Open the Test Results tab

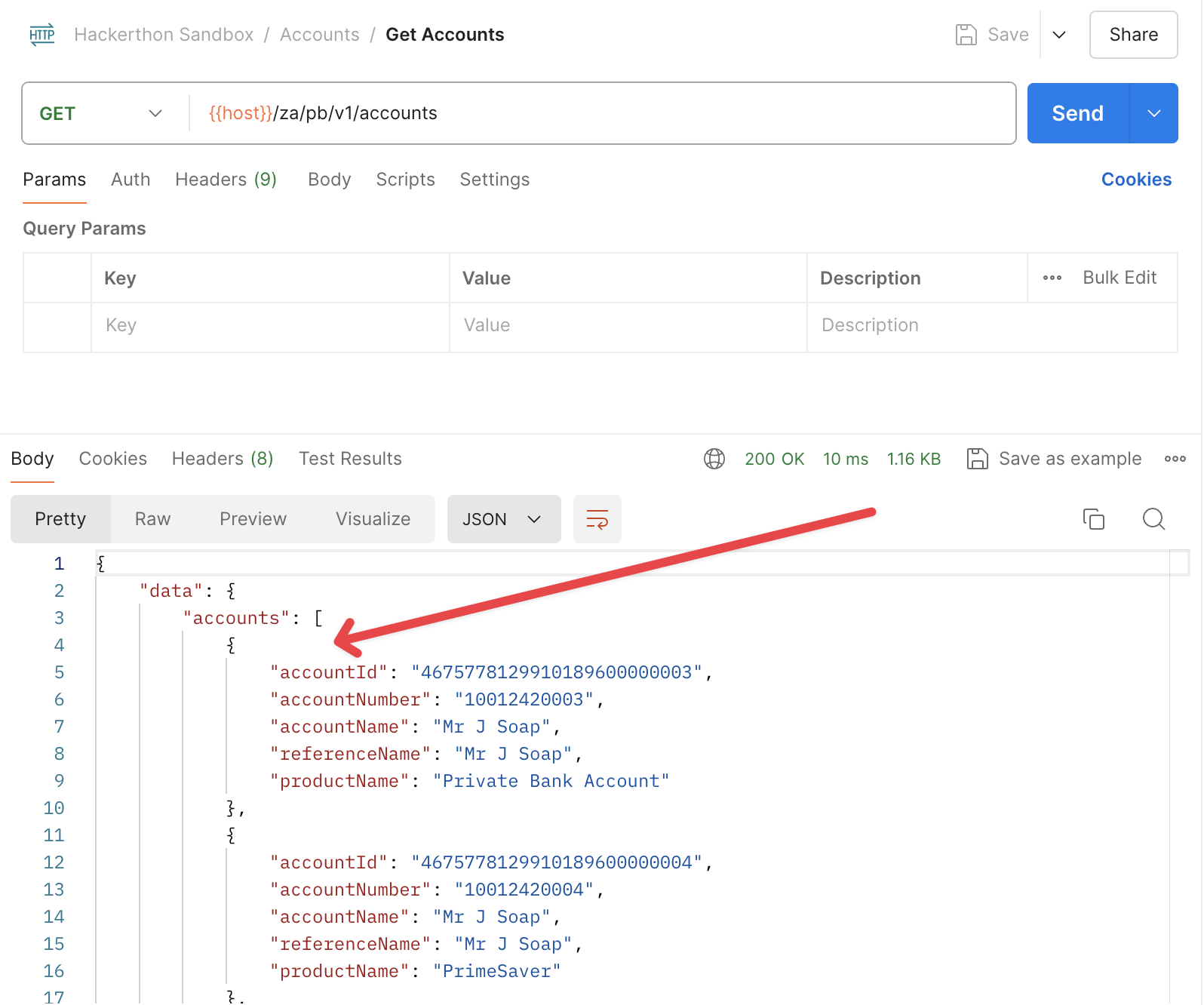click(350, 459)
